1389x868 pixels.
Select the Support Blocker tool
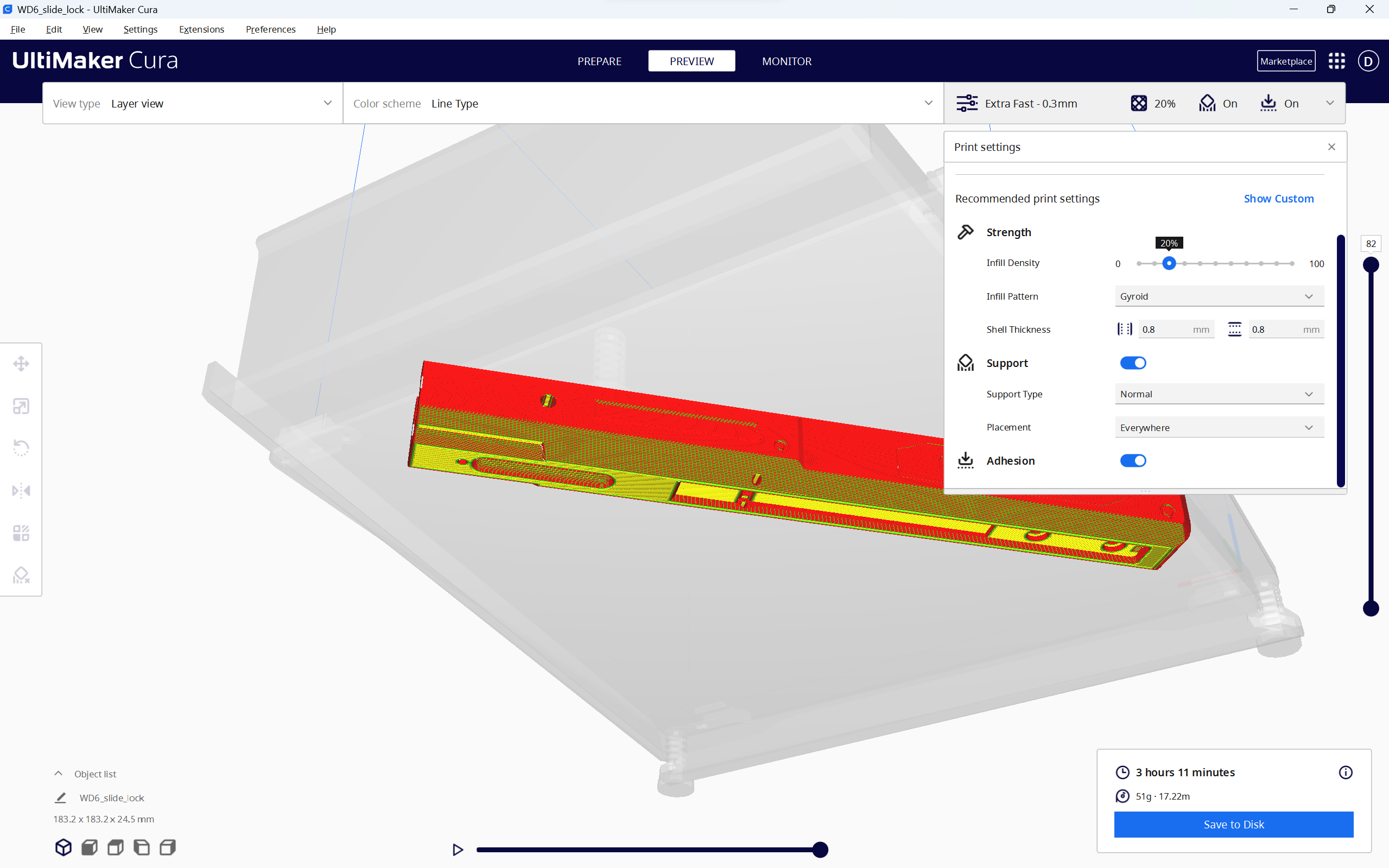[21, 575]
